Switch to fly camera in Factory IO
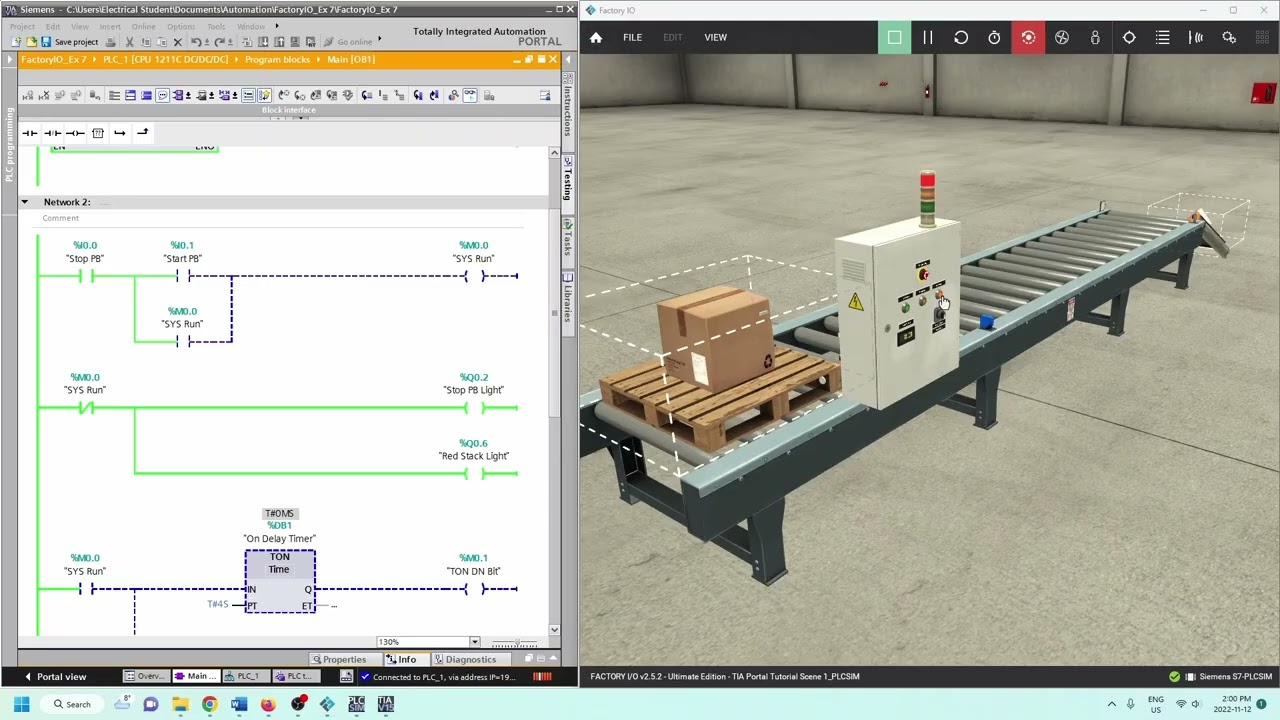The height and width of the screenshot is (720, 1280). (x=1062, y=38)
